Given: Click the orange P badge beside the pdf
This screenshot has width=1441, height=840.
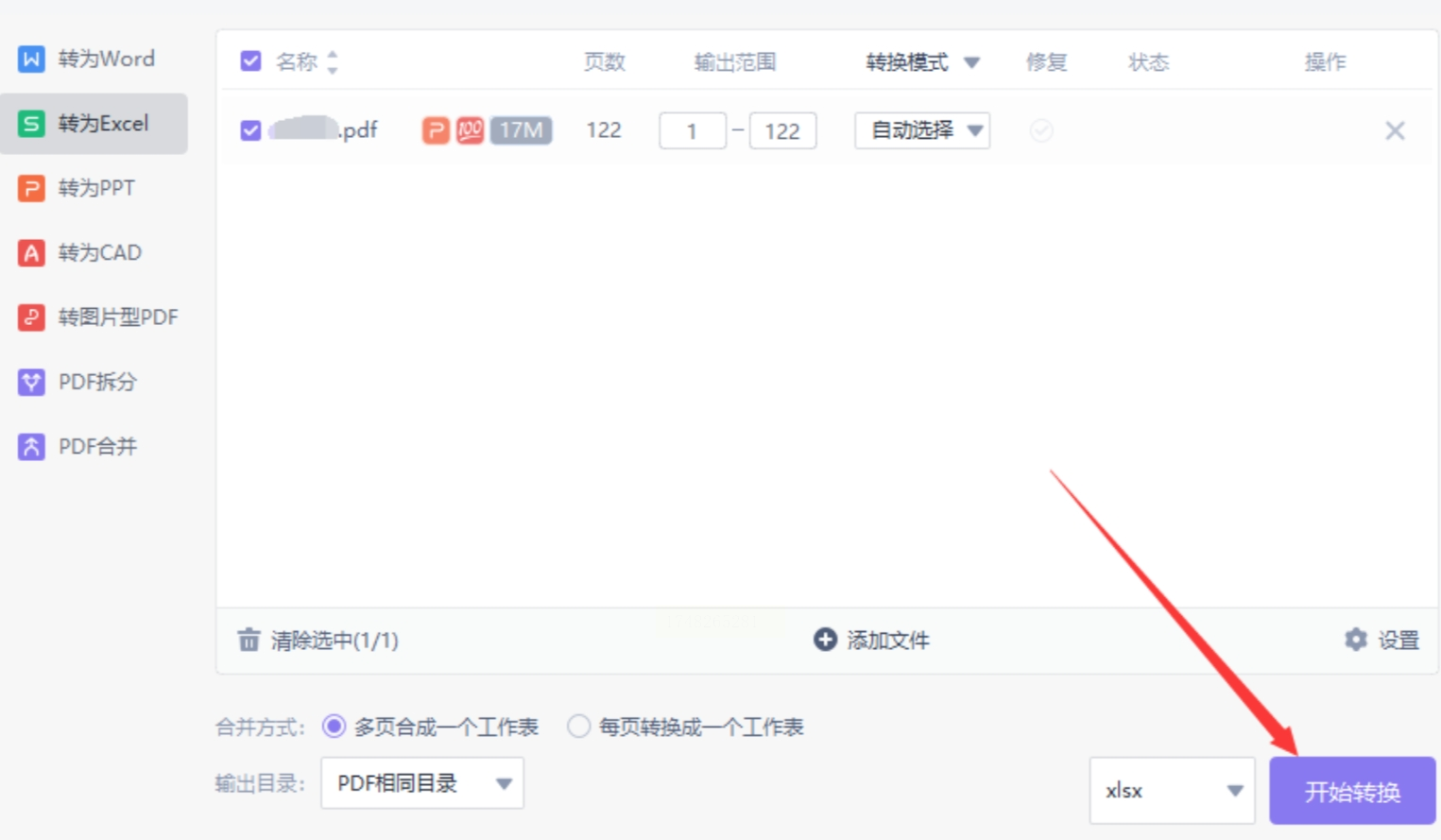Looking at the screenshot, I should (x=436, y=130).
